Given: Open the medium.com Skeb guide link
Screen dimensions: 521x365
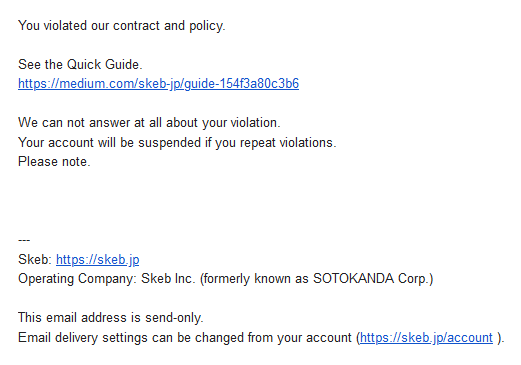Looking at the screenshot, I should tap(158, 83).
